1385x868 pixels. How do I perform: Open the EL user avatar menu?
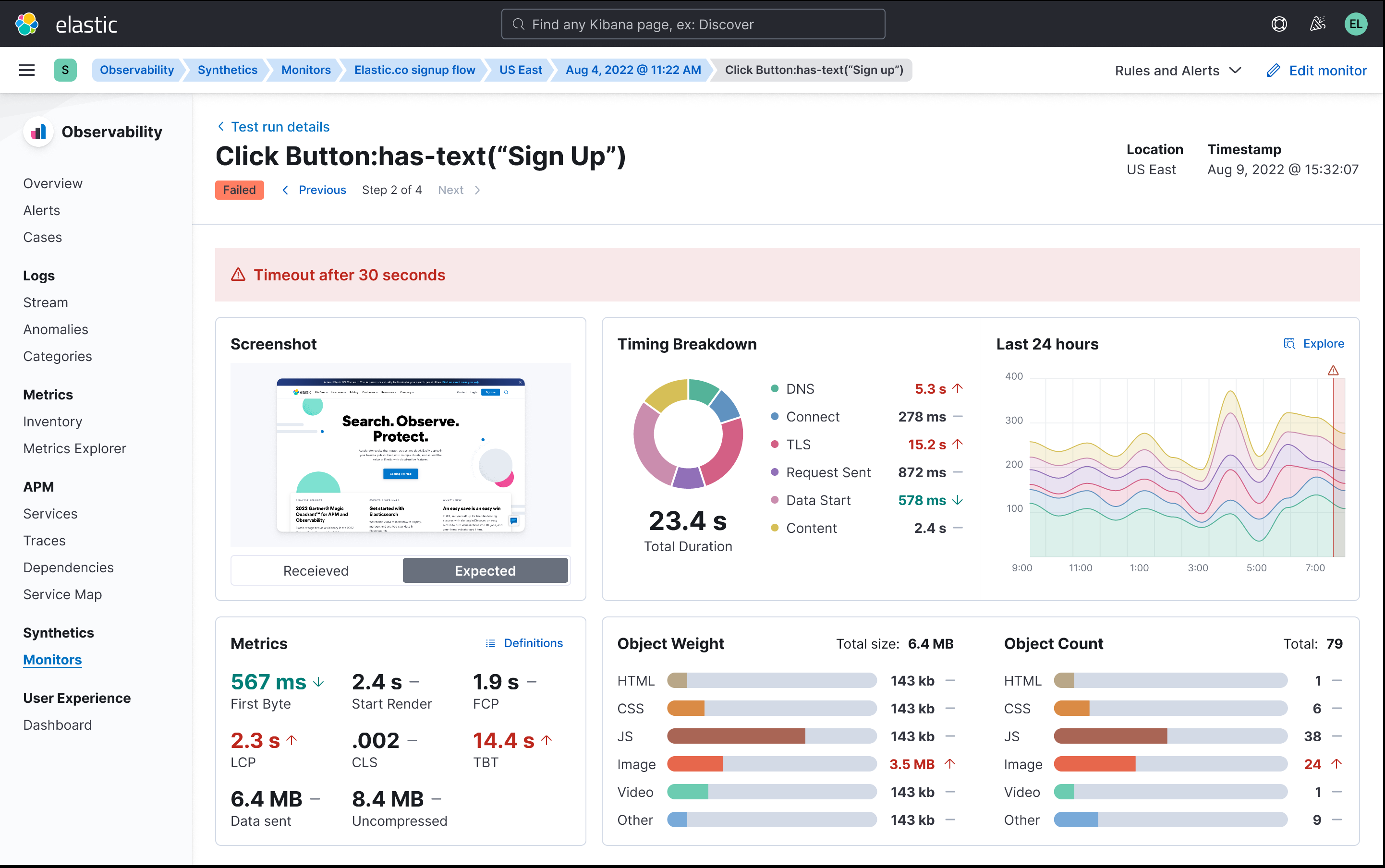coord(1356,24)
